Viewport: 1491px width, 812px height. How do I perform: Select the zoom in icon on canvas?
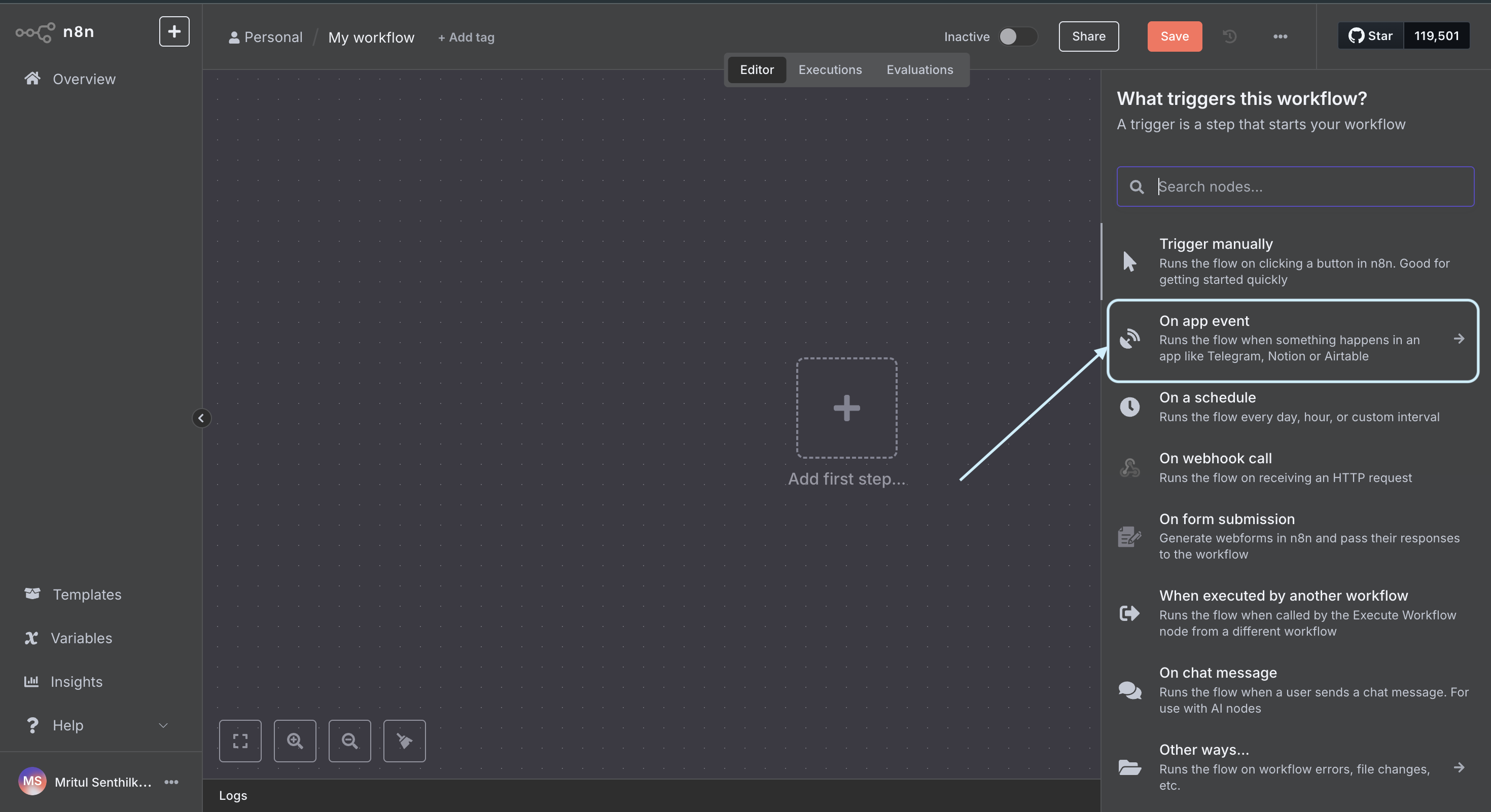pyautogui.click(x=295, y=741)
